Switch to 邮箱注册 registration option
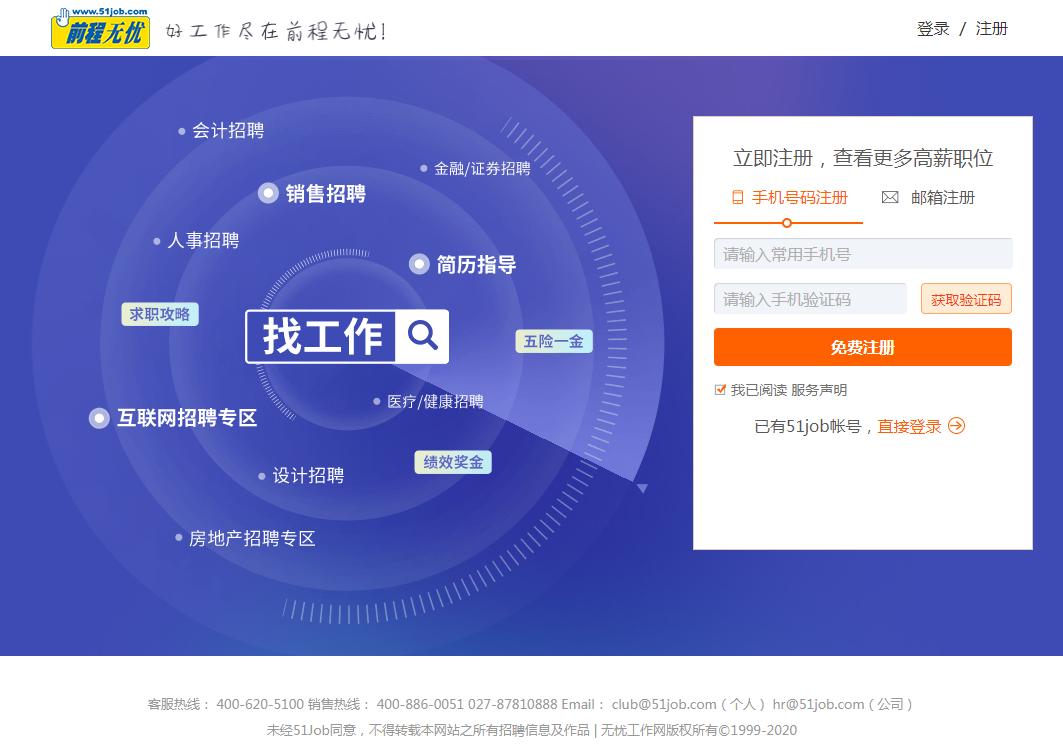The width and height of the screenshot is (1063, 752). [x=940, y=197]
